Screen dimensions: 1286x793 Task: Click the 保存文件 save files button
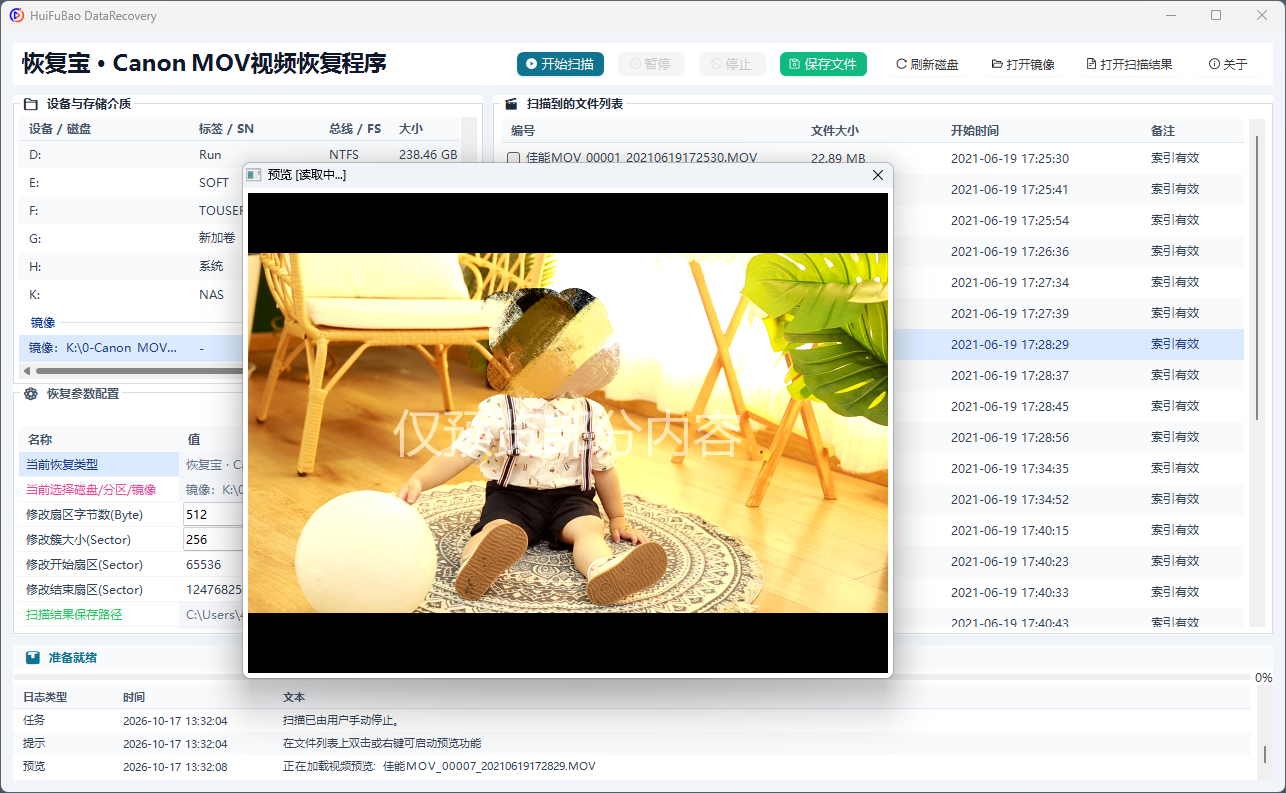pos(823,64)
